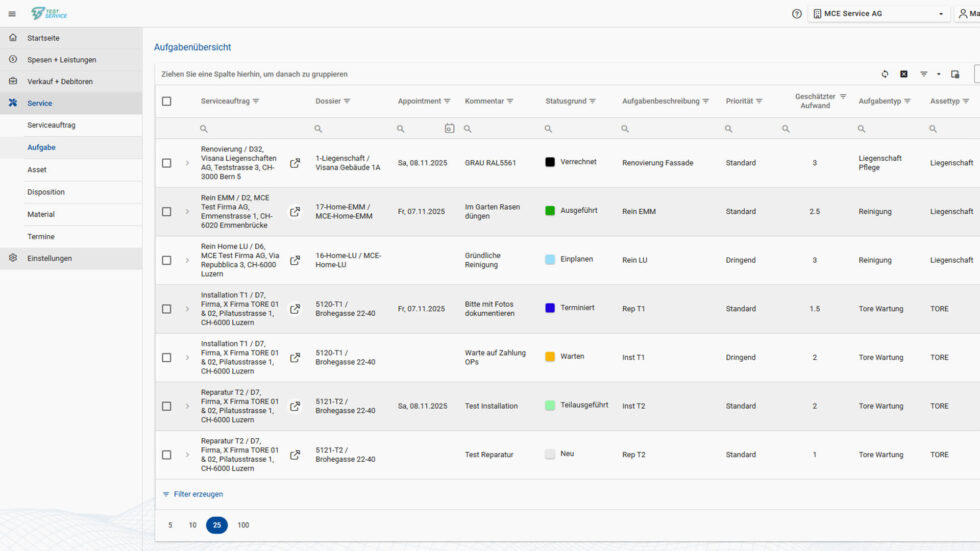980x551 pixels.
Task: Check the Rep T2 row checkbox
Action: (x=167, y=455)
